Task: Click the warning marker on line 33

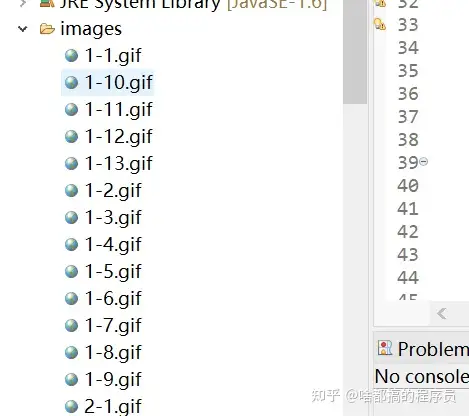Action: pyautogui.click(x=380, y=24)
